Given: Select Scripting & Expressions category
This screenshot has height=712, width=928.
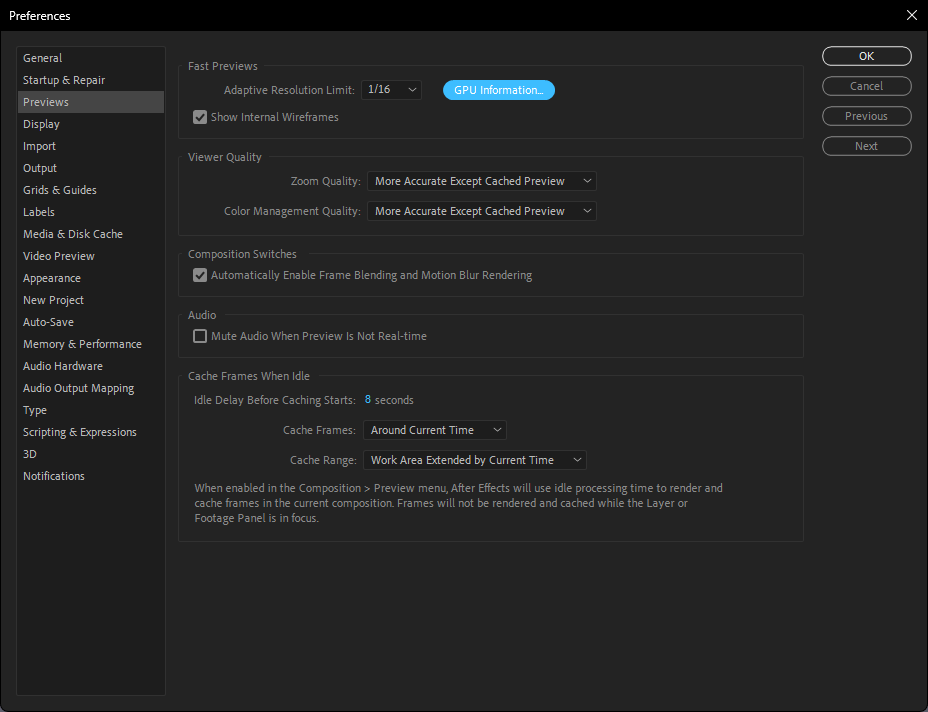Looking at the screenshot, I should click(x=79, y=431).
